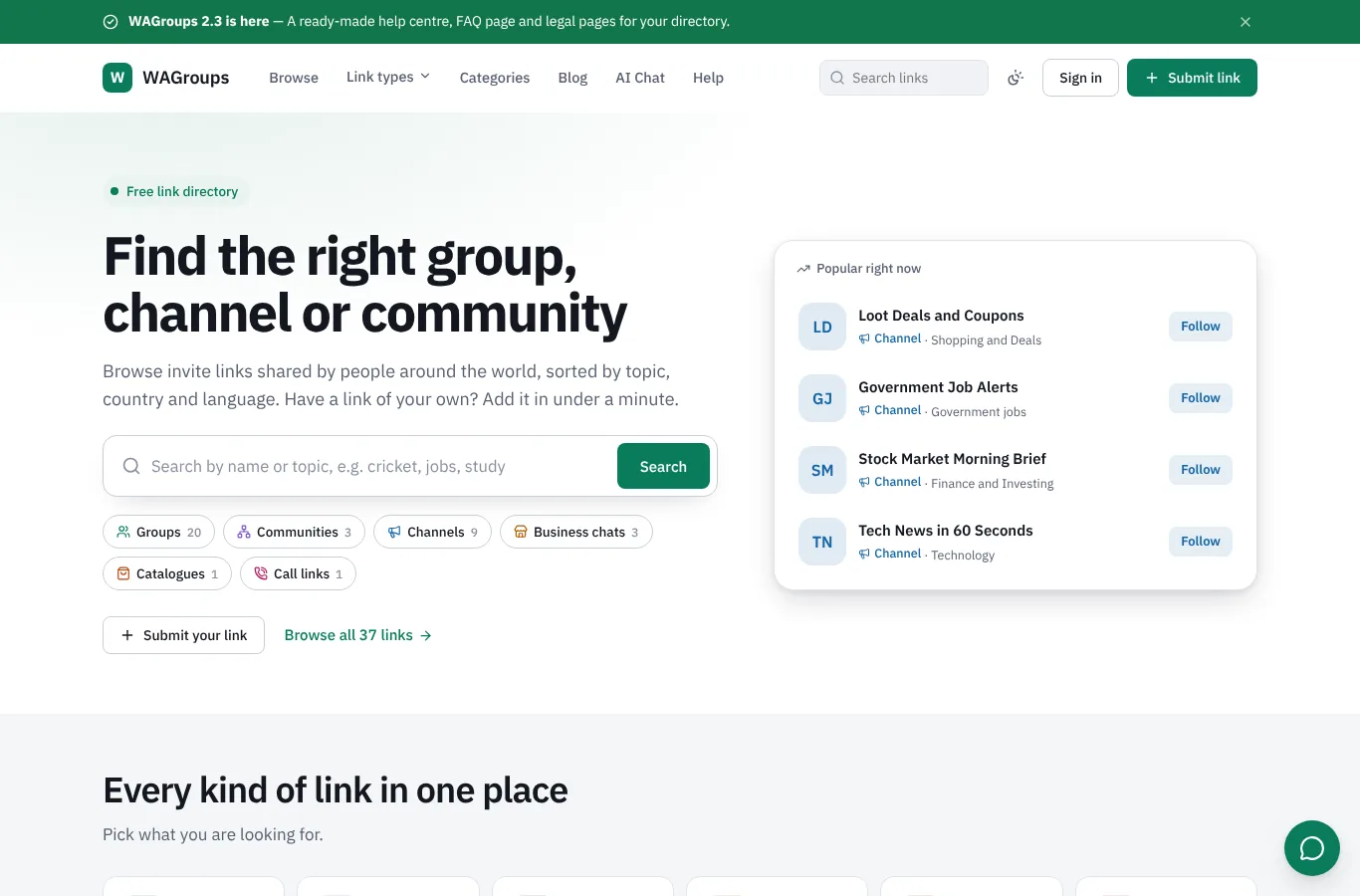Expand the Link types dropdown

point(388,77)
